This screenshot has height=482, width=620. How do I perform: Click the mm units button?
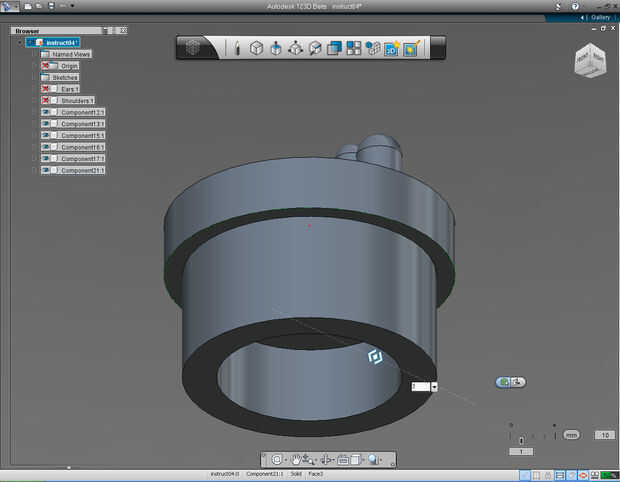(x=571, y=435)
